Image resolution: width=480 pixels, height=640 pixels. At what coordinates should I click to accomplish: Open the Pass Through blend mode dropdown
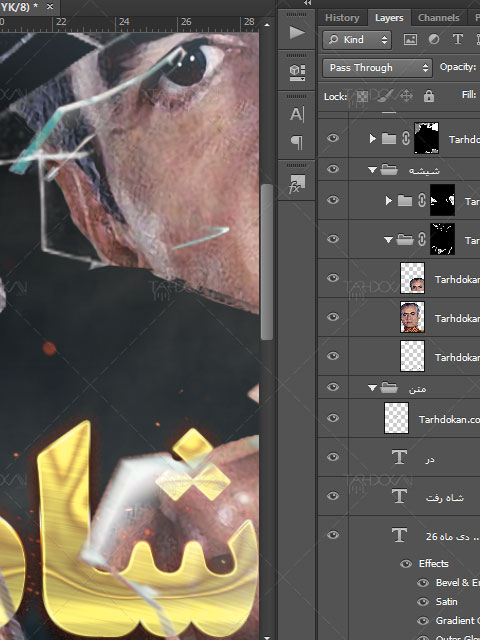tap(377, 68)
